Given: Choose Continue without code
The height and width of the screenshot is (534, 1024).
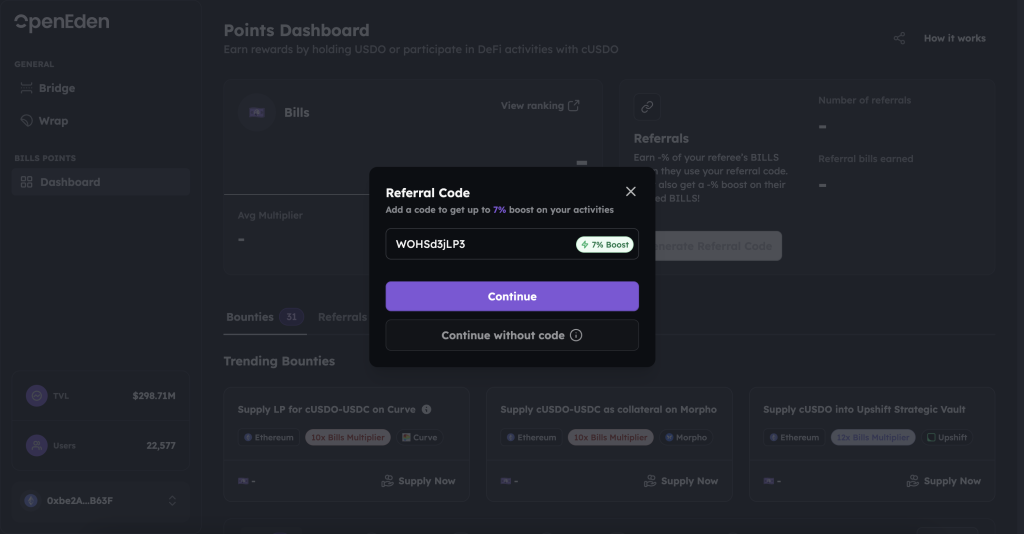Looking at the screenshot, I should (x=503, y=335).
